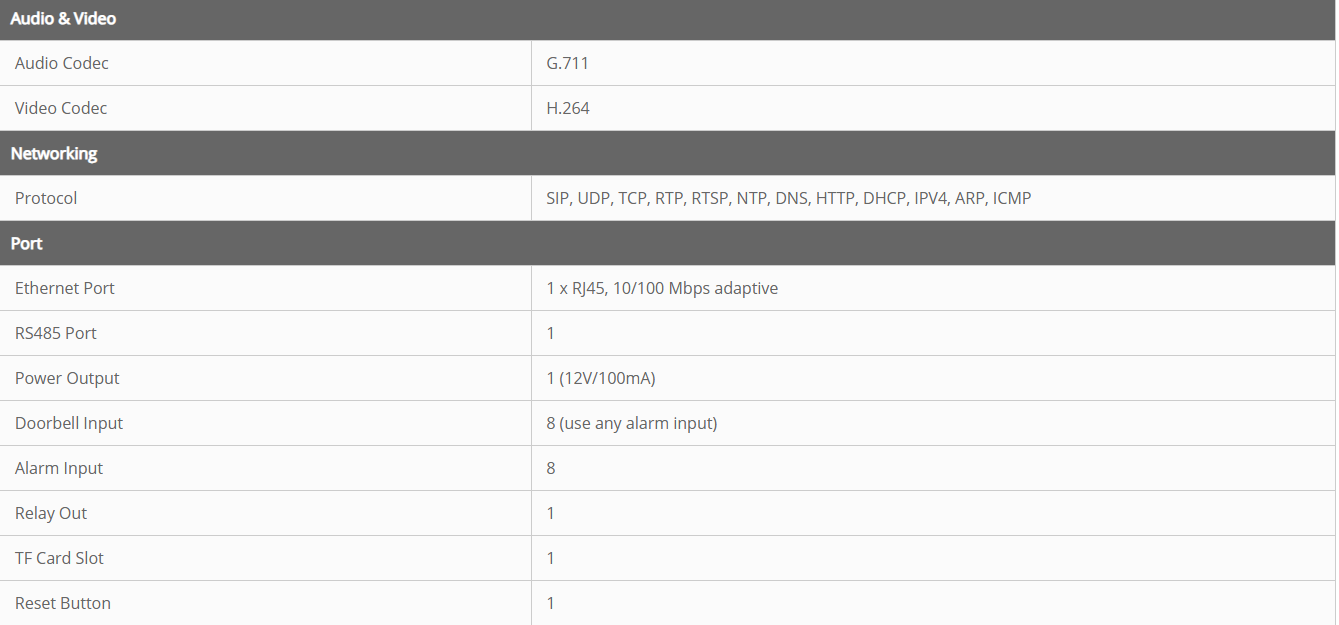Click the 12V/100mA power output value
The height and width of the screenshot is (625, 1339).
601,378
